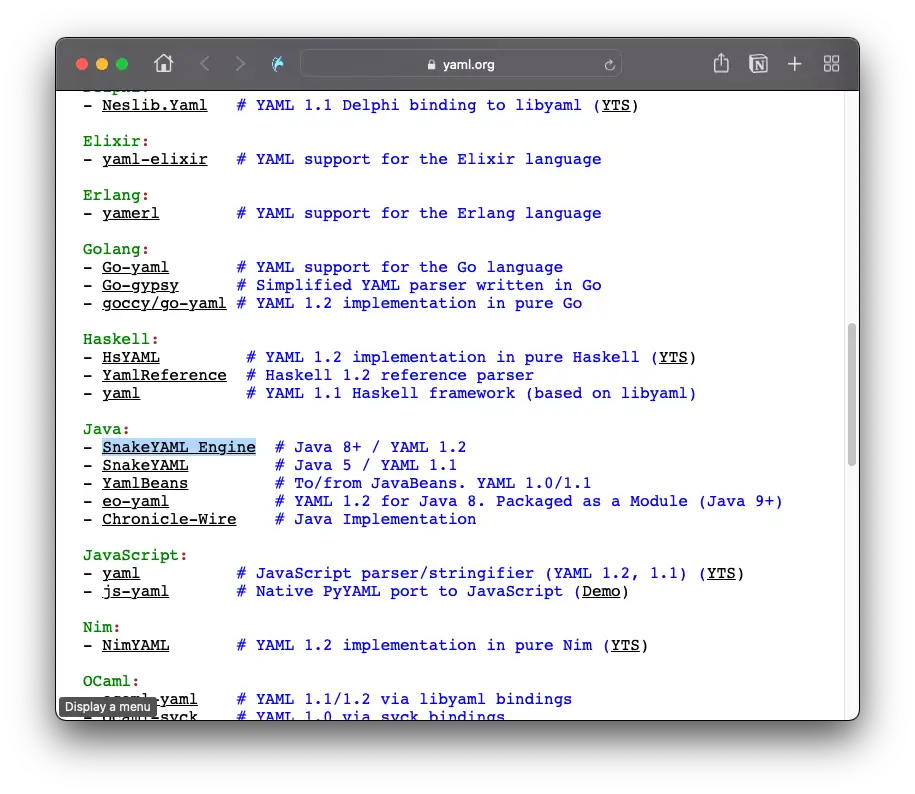Click the Haskell: heading text
915x794 pixels.
pyautogui.click(x=120, y=339)
